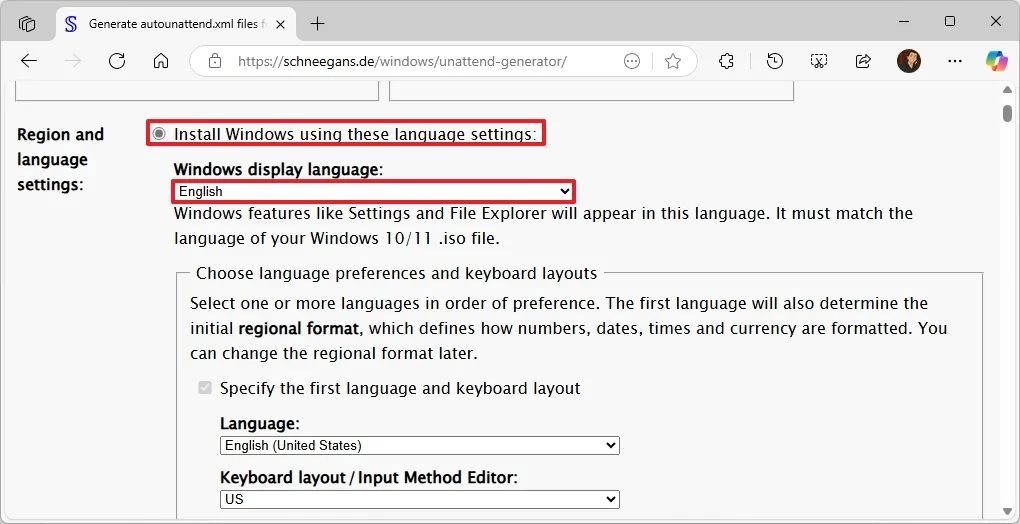This screenshot has width=1020, height=524.
Task: Open the Extensions puzzle icon
Action: (x=728, y=61)
